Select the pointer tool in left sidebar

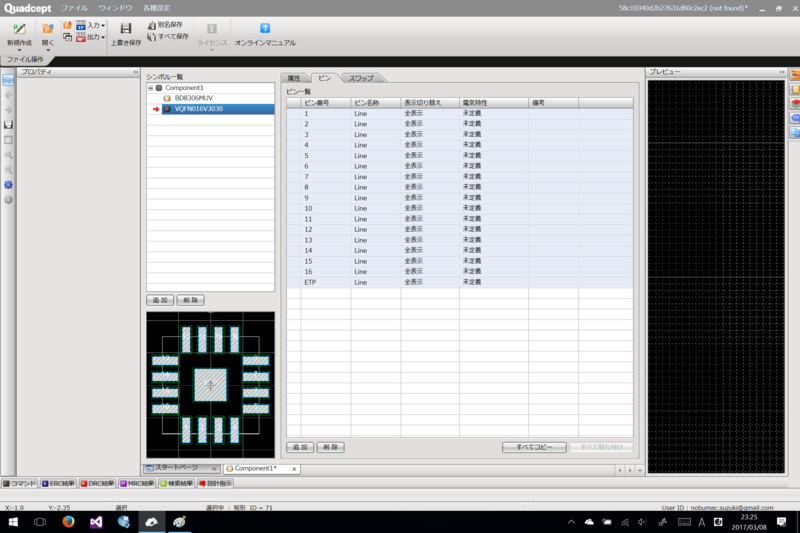point(8,80)
